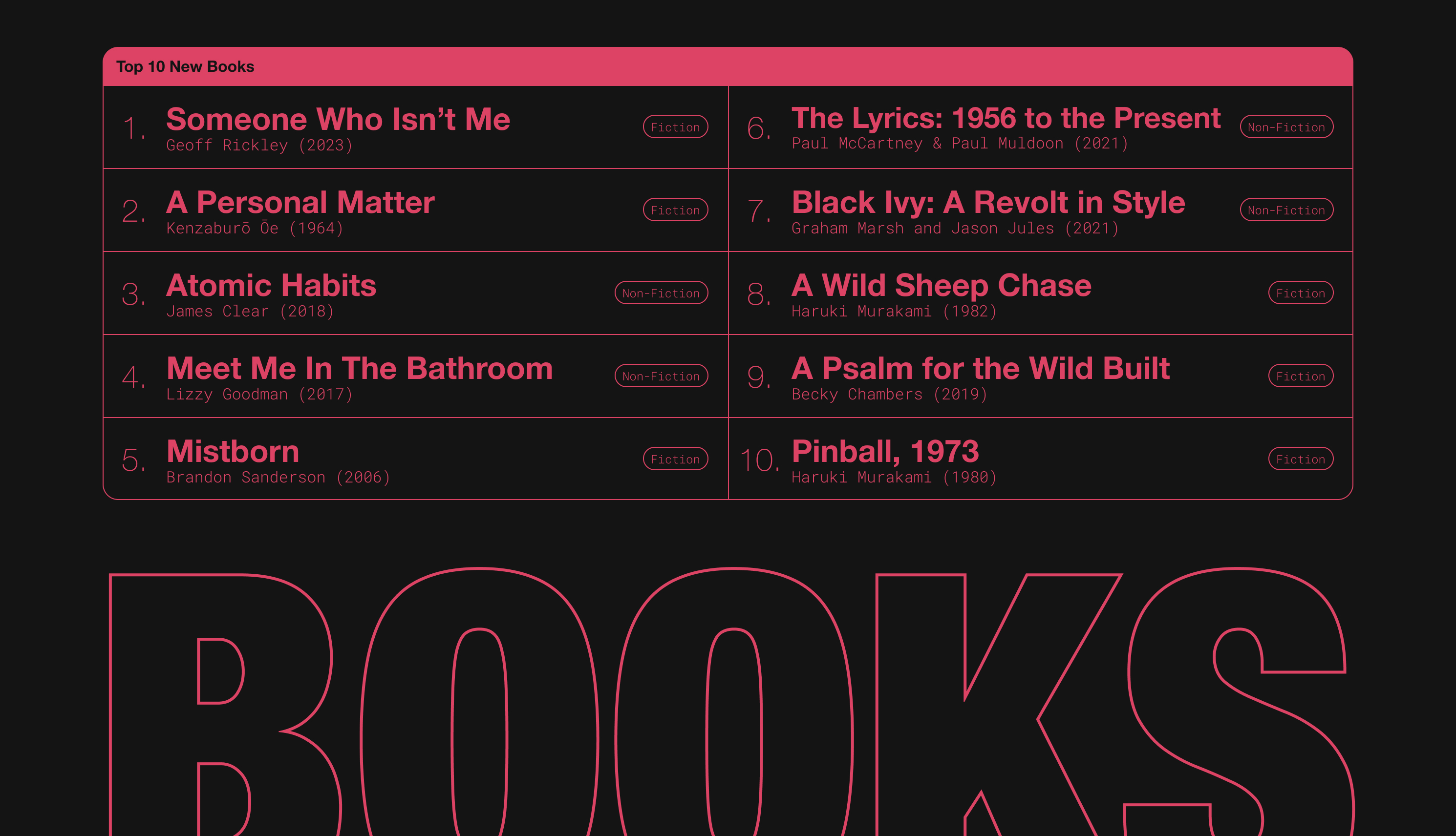Open The Lyrics: 1956 to the Present
The width and height of the screenshot is (1456, 836).
coord(1006,118)
